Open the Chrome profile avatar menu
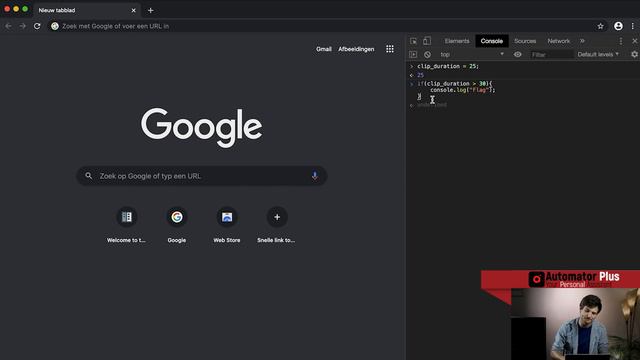Image resolution: width=640 pixels, height=360 pixels. (x=618, y=26)
